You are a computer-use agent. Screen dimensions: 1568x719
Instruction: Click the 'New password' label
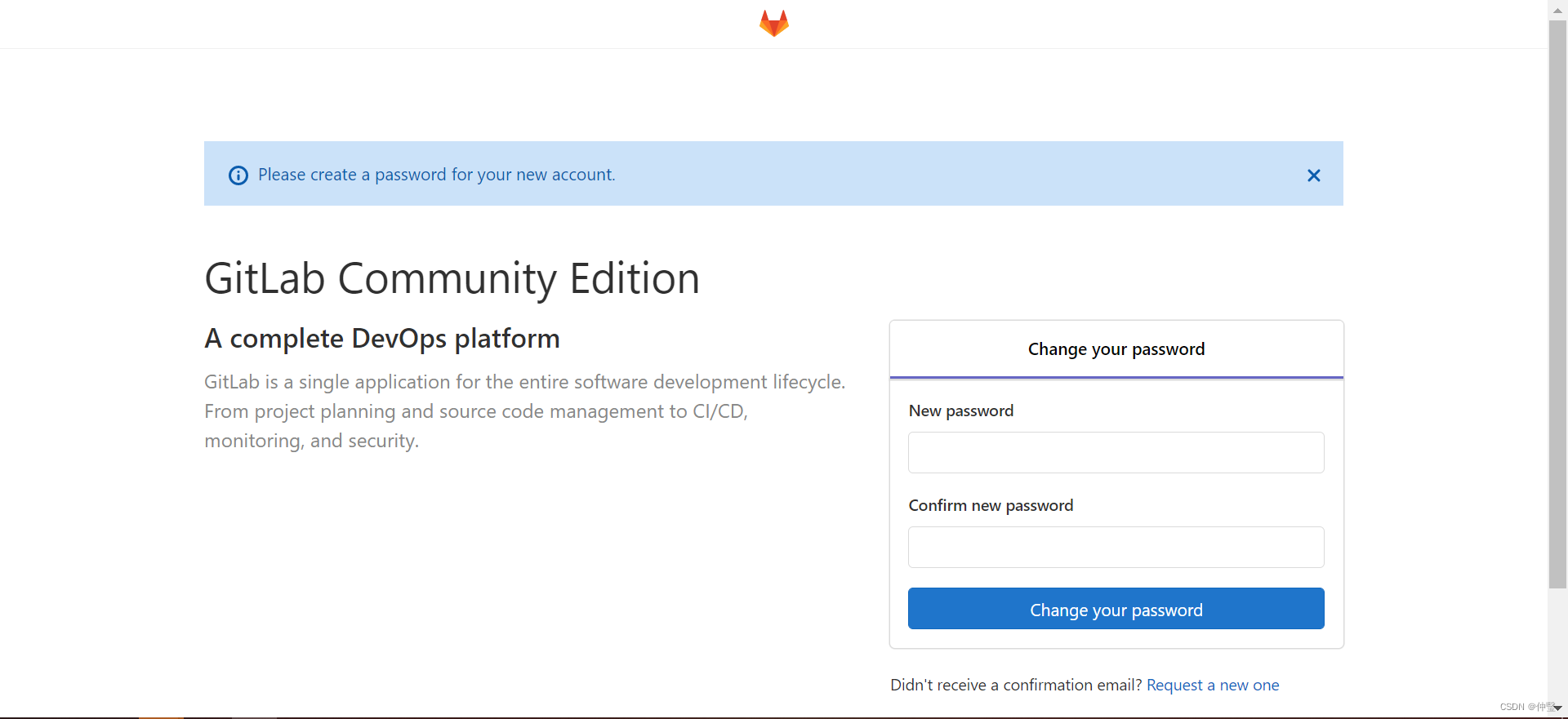pos(961,411)
